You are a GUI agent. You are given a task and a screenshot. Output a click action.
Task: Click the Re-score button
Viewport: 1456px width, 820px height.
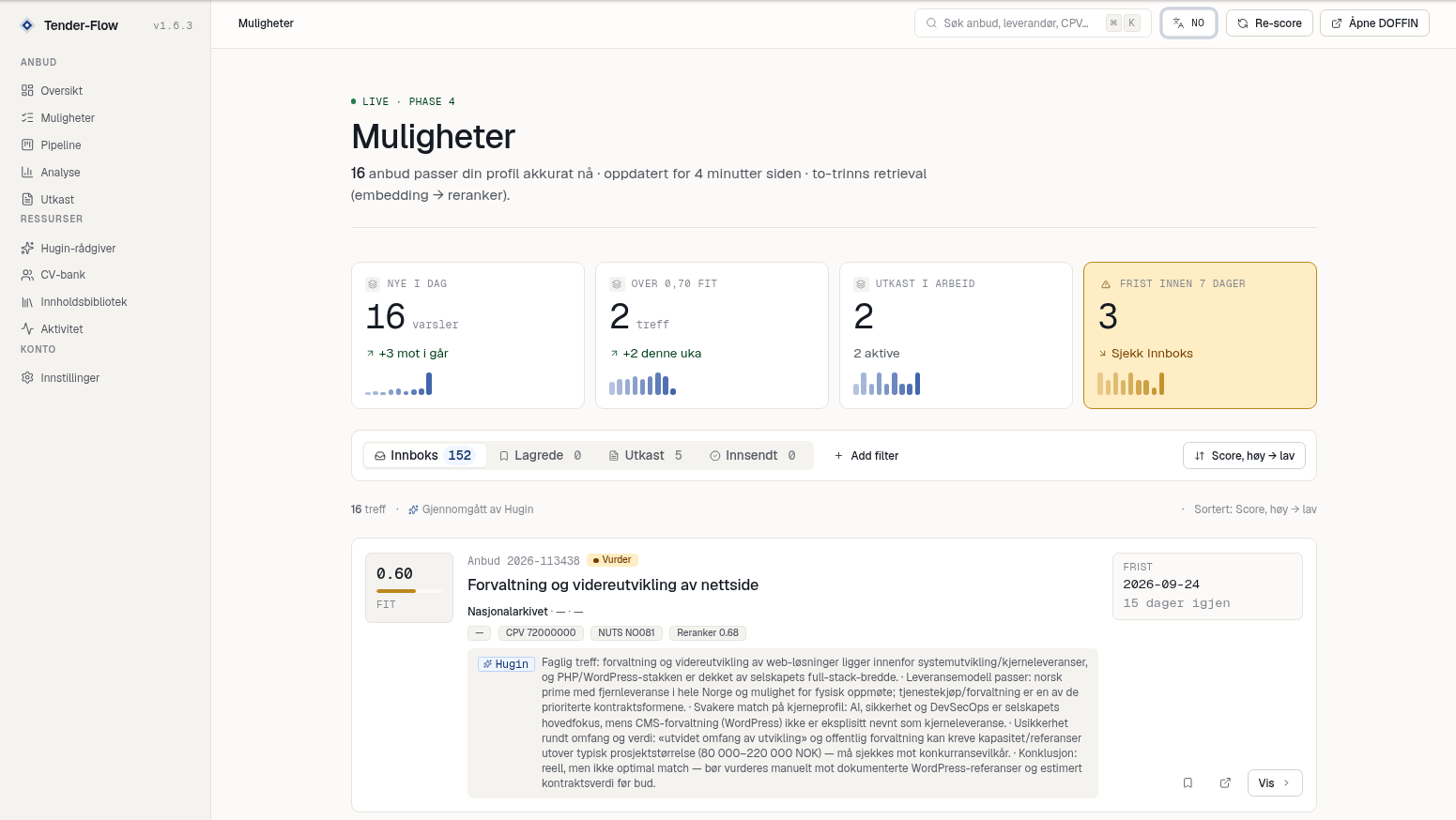click(x=1269, y=23)
